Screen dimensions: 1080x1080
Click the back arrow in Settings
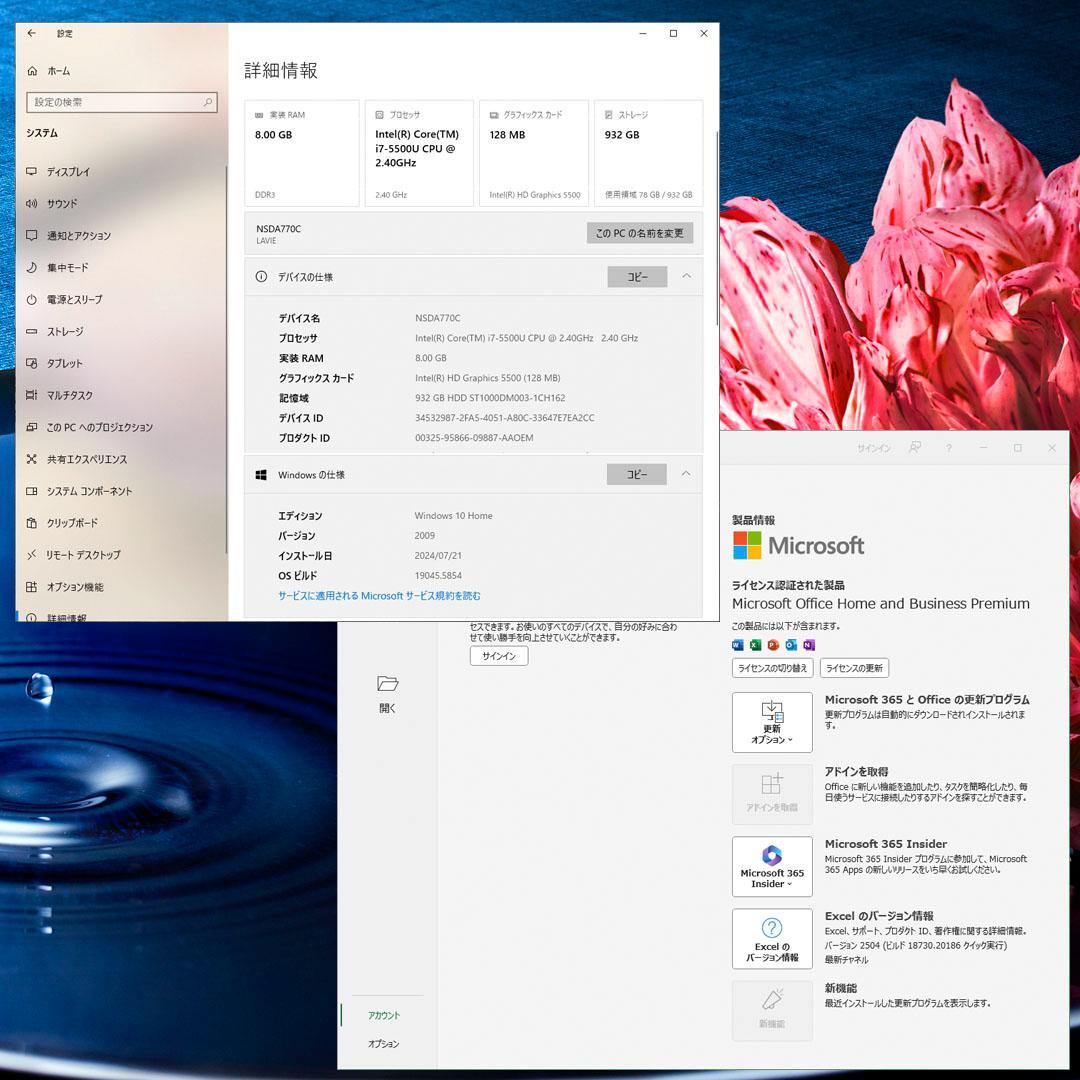(x=31, y=33)
